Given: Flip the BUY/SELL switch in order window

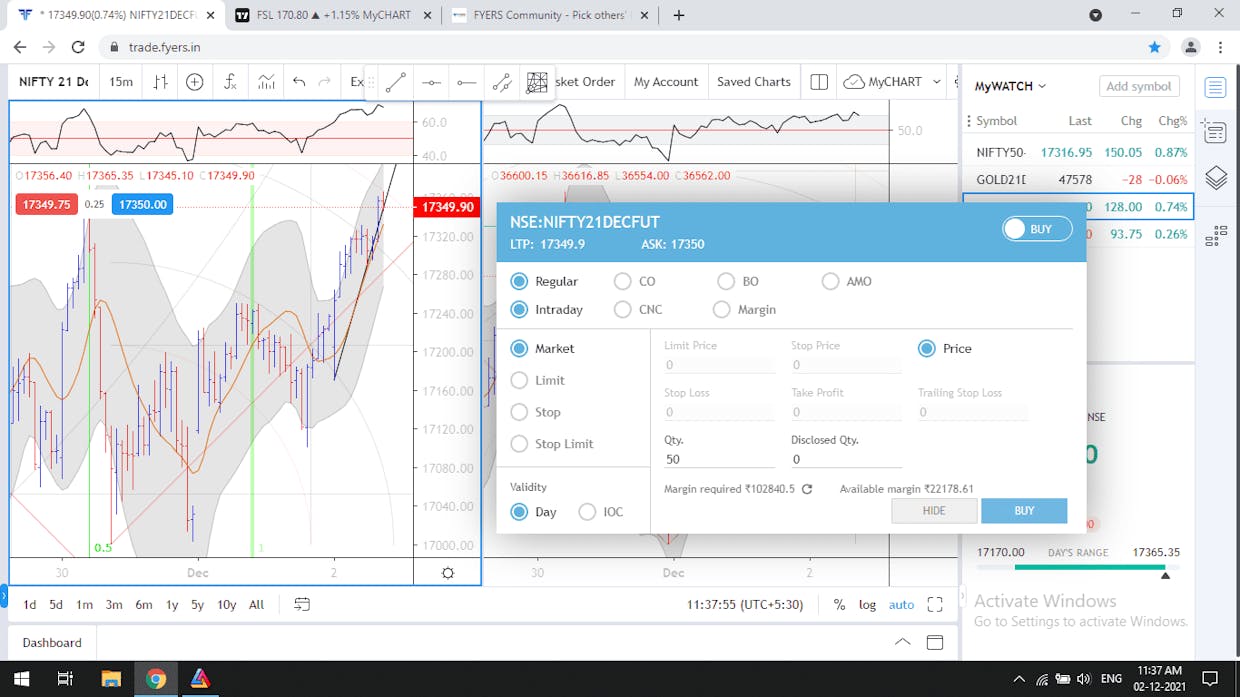Looking at the screenshot, I should pyautogui.click(x=1037, y=229).
